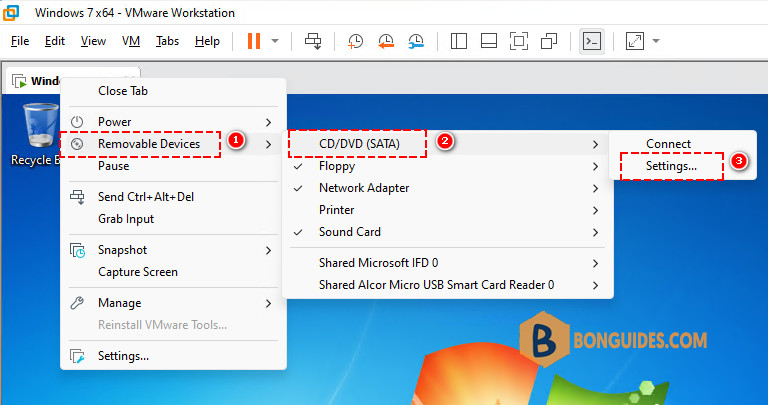Open the VM menu
768x405 pixels.
pos(131,41)
